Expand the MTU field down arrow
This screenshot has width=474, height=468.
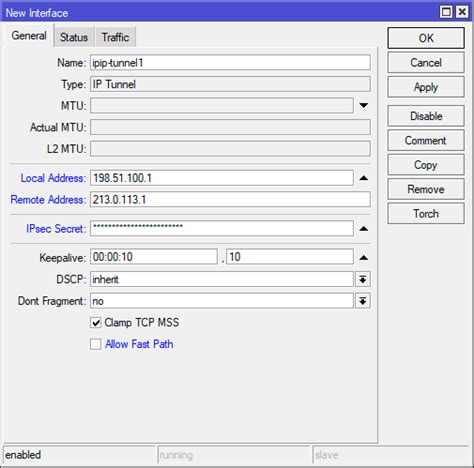[364, 106]
